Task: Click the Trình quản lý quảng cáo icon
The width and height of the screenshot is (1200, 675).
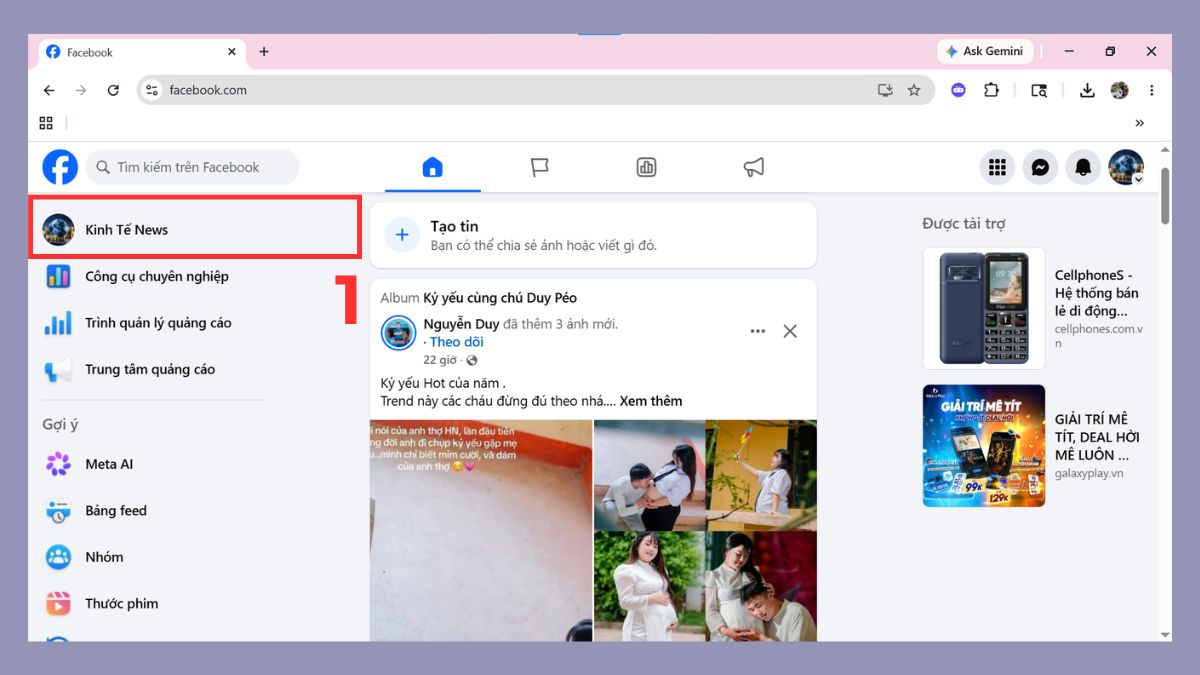Action: point(58,323)
